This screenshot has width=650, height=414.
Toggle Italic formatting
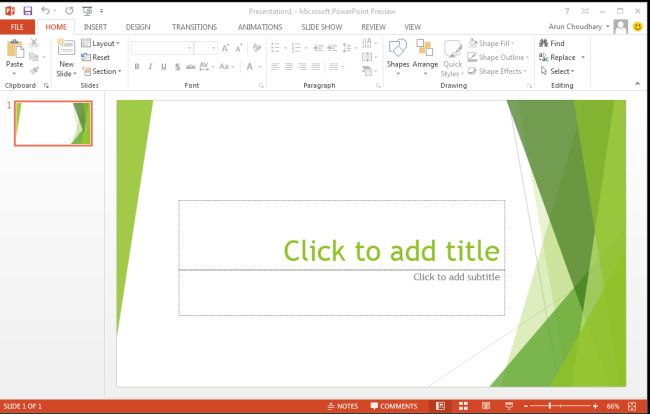(x=150, y=67)
